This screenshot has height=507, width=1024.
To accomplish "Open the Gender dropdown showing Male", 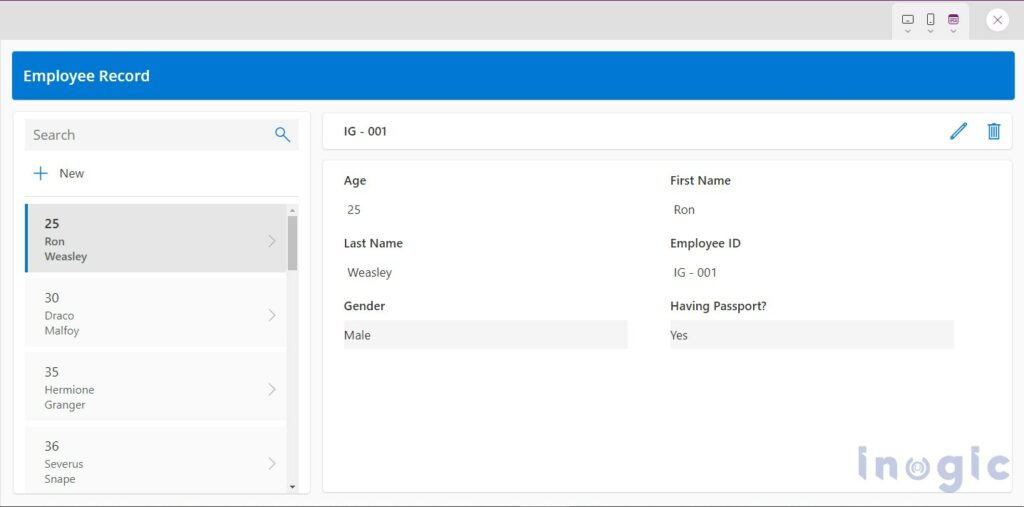I will click(485, 335).
